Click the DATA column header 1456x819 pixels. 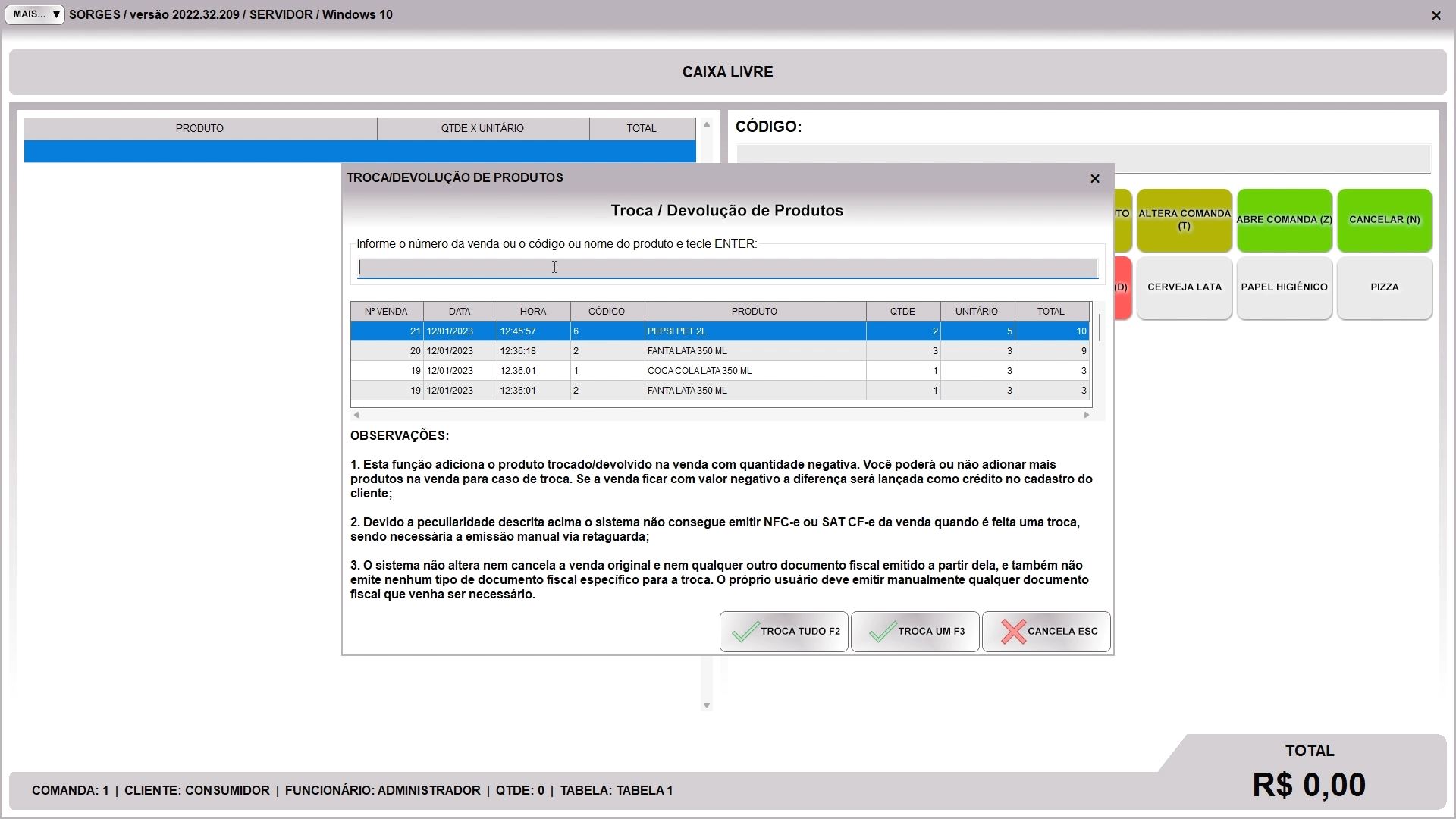click(x=460, y=312)
